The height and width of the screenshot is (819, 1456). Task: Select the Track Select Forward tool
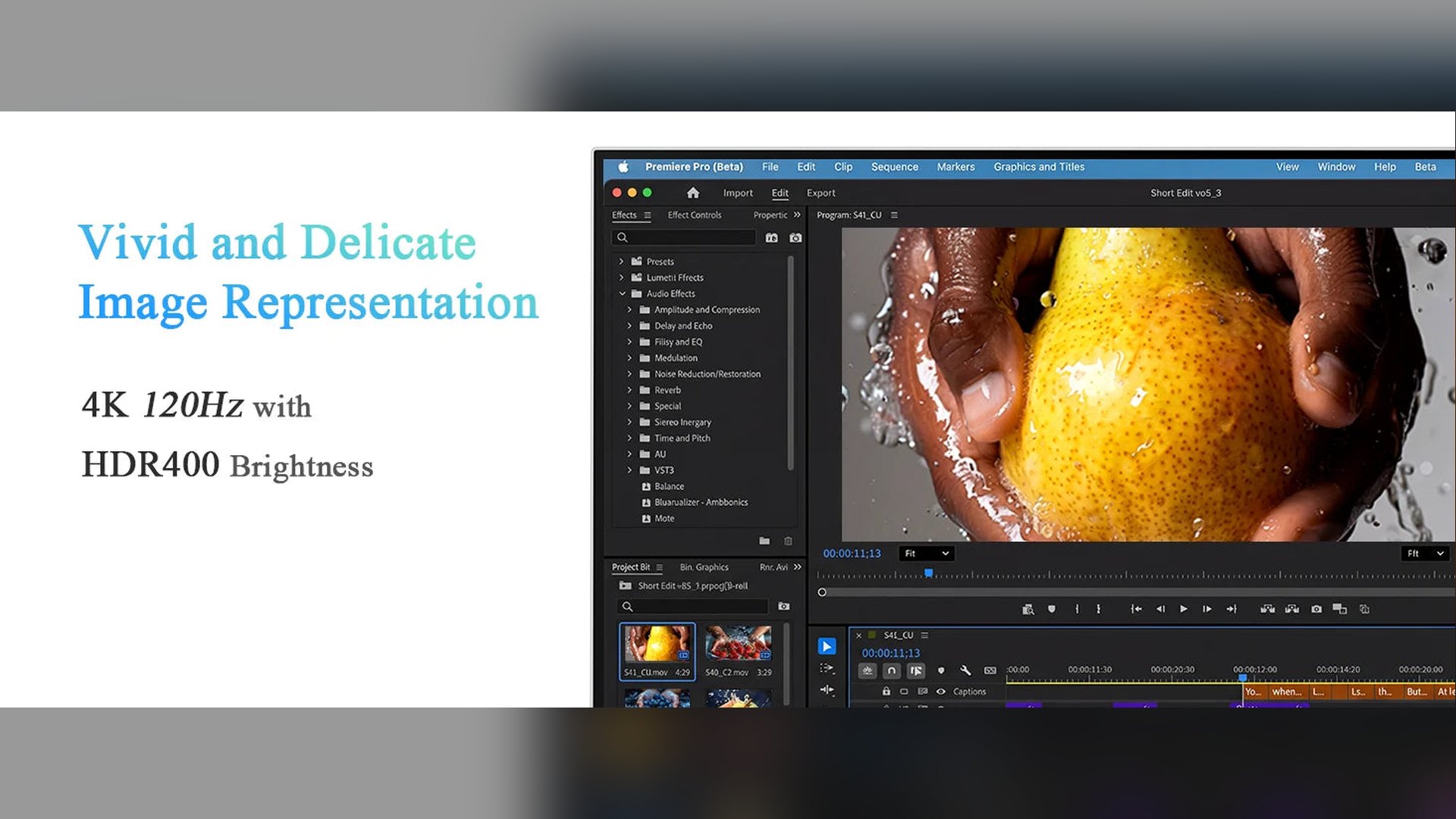(x=827, y=668)
